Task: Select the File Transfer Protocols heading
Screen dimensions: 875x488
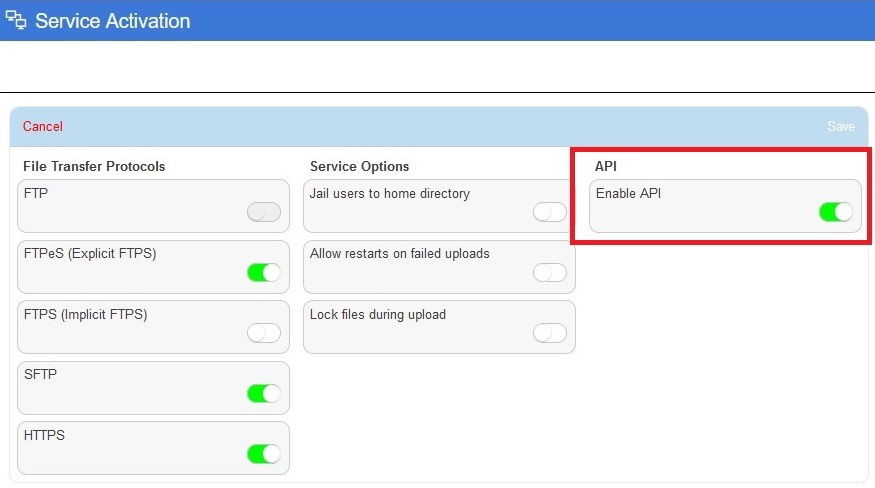Action: (x=94, y=166)
